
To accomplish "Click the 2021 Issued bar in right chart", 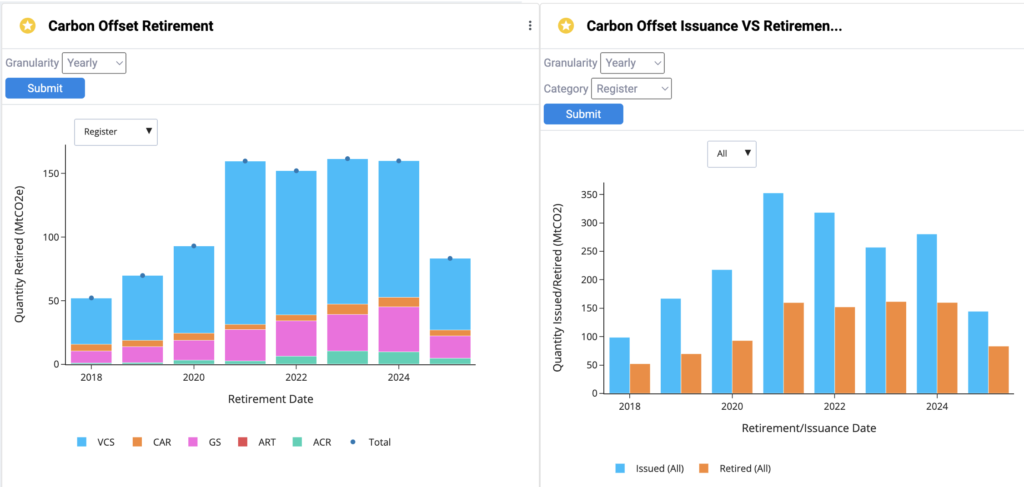I will point(773,290).
